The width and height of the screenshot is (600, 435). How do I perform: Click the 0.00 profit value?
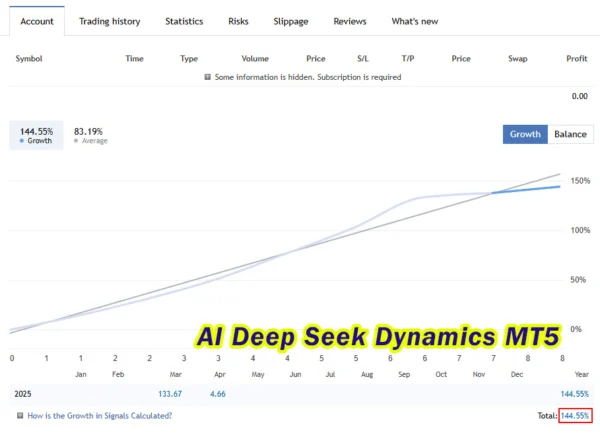pyautogui.click(x=580, y=96)
